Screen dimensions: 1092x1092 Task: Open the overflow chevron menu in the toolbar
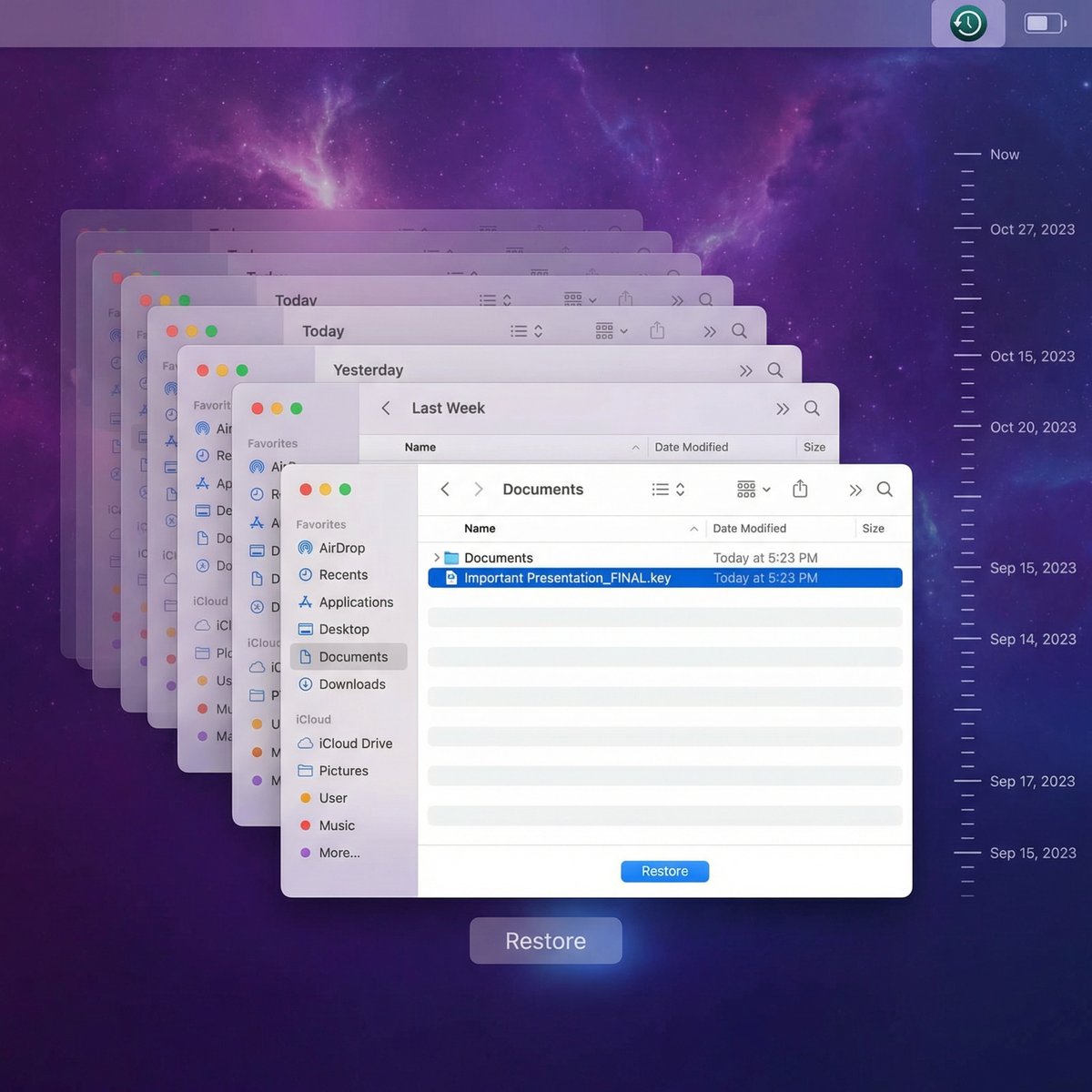pos(854,489)
